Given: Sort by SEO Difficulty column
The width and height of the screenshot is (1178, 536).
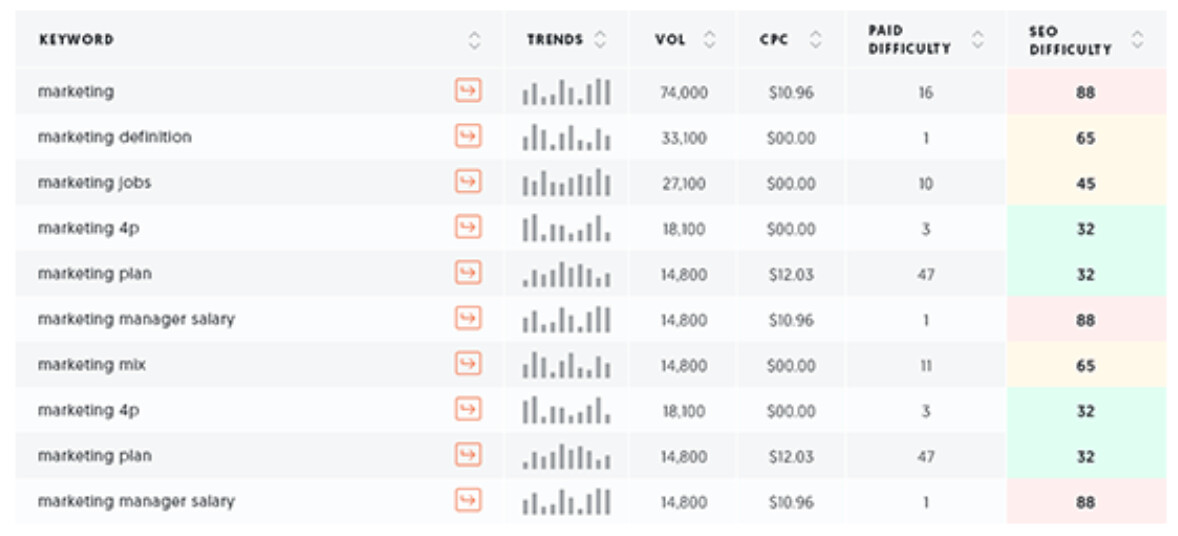Looking at the screenshot, I should (1137, 40).
